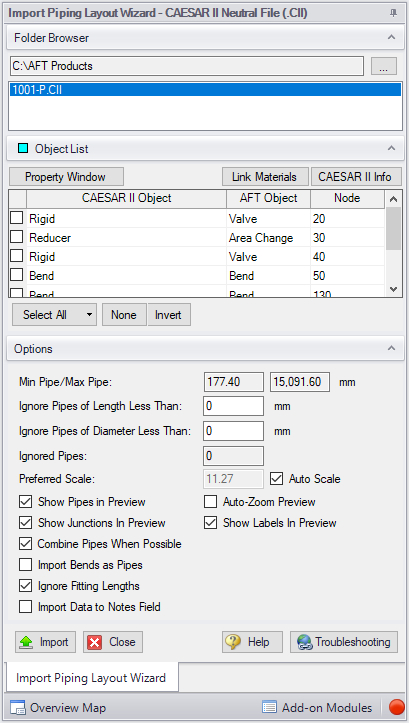Screen dimensions: 409x723
Task: Click the red X Close icon
Action: pyautogui.click(x=95, y=642)
